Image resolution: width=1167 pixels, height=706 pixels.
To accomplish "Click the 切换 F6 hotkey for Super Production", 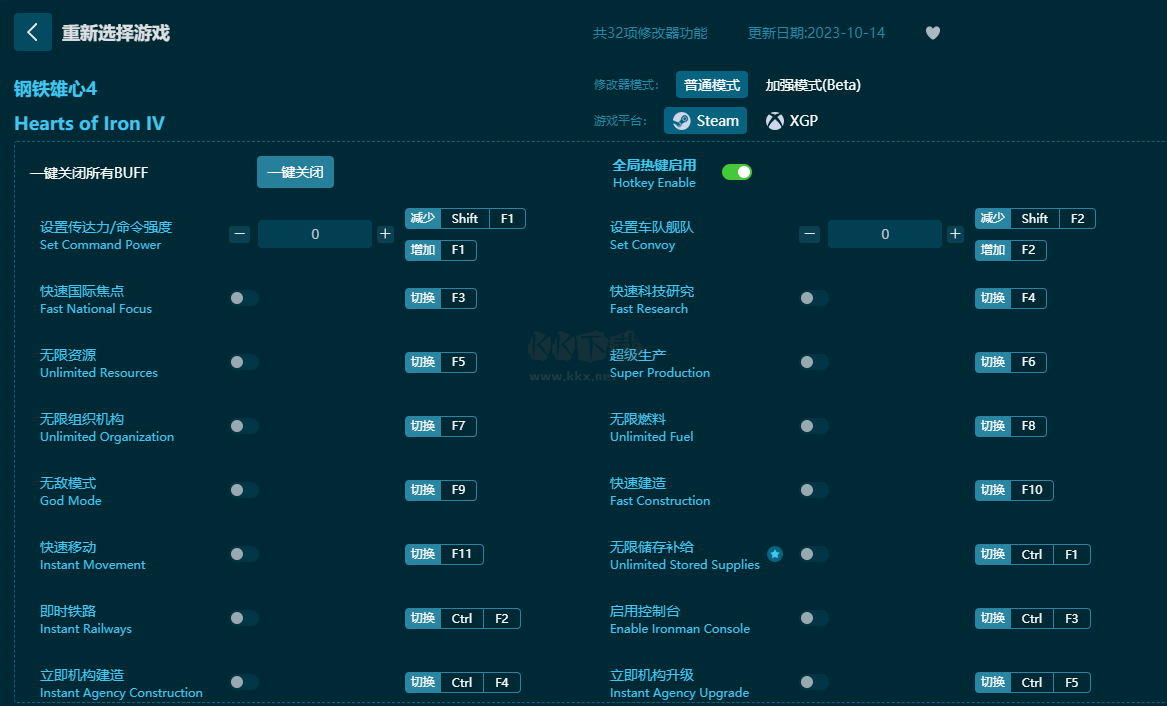I will (x=1011, y=362).
